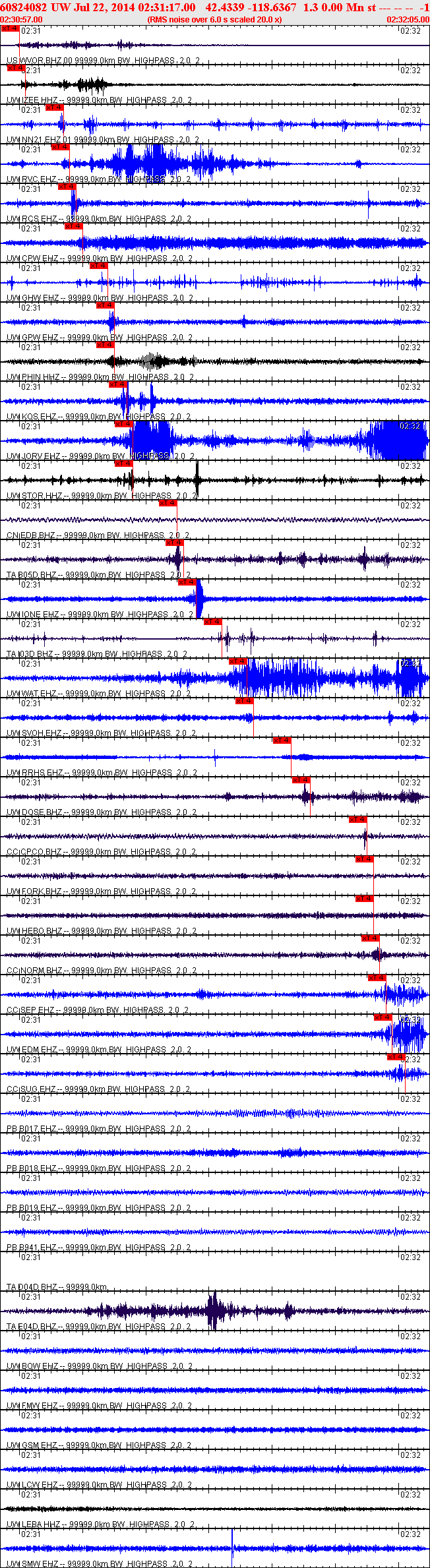Click the end time 02:32:05.00 label
The width and height of the screenshot is (430, 1568).
click(x=408, y=20)
